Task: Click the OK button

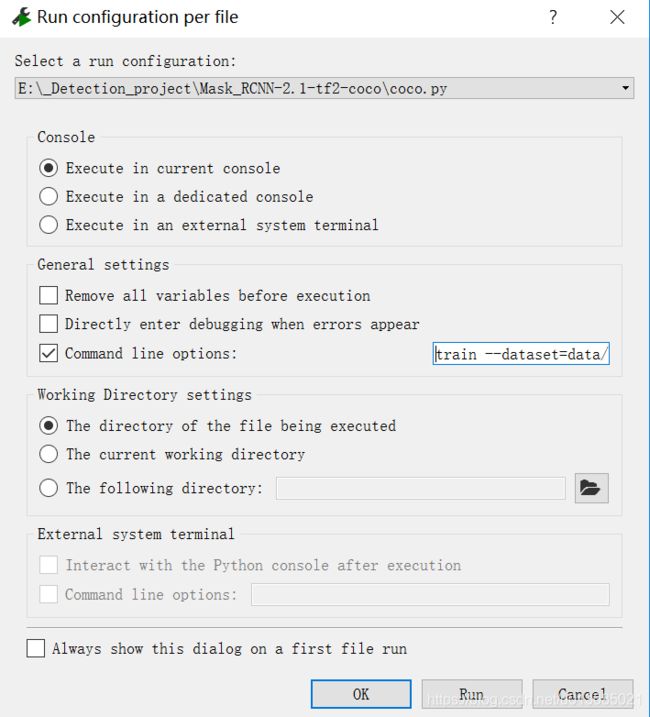Action: pos(361,694)
